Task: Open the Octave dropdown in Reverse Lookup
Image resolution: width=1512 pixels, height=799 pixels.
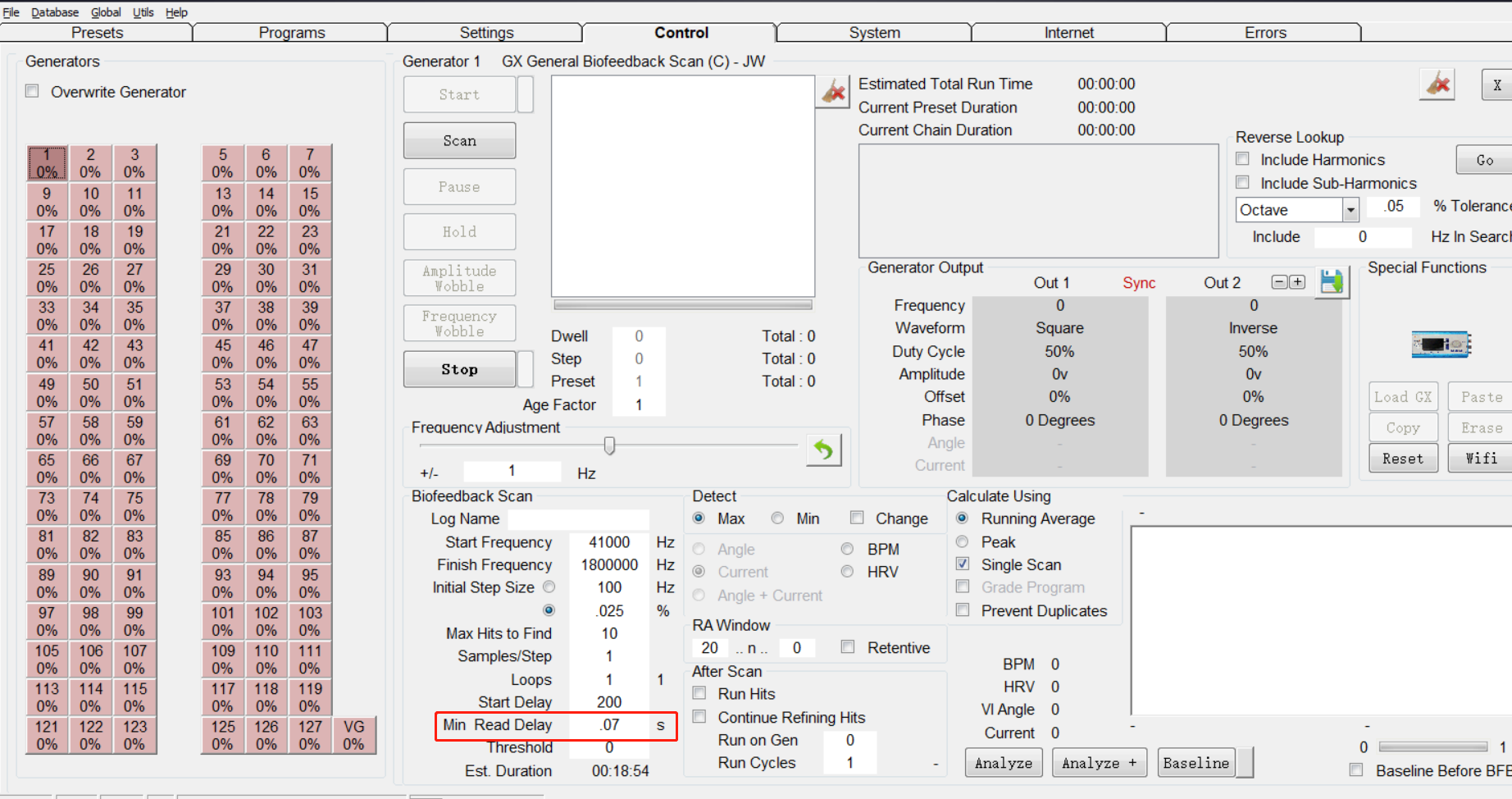Action: pyautogui.click(x=1350, y=211)
